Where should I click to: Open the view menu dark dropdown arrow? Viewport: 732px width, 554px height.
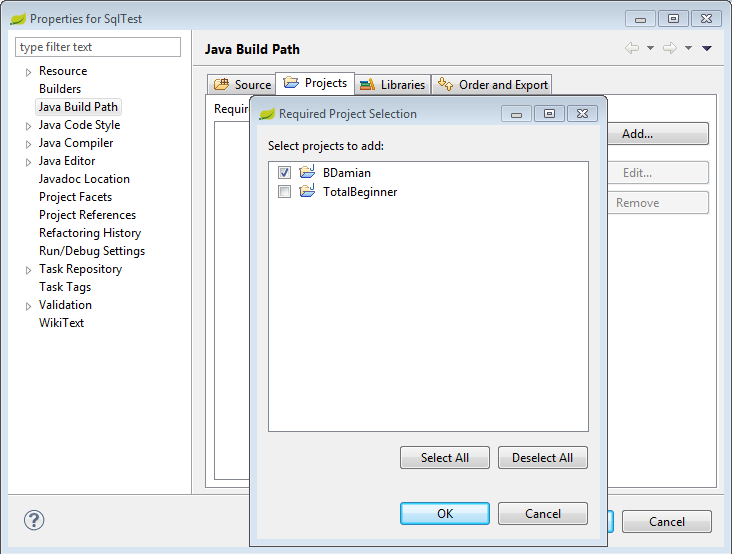point(707,48)
